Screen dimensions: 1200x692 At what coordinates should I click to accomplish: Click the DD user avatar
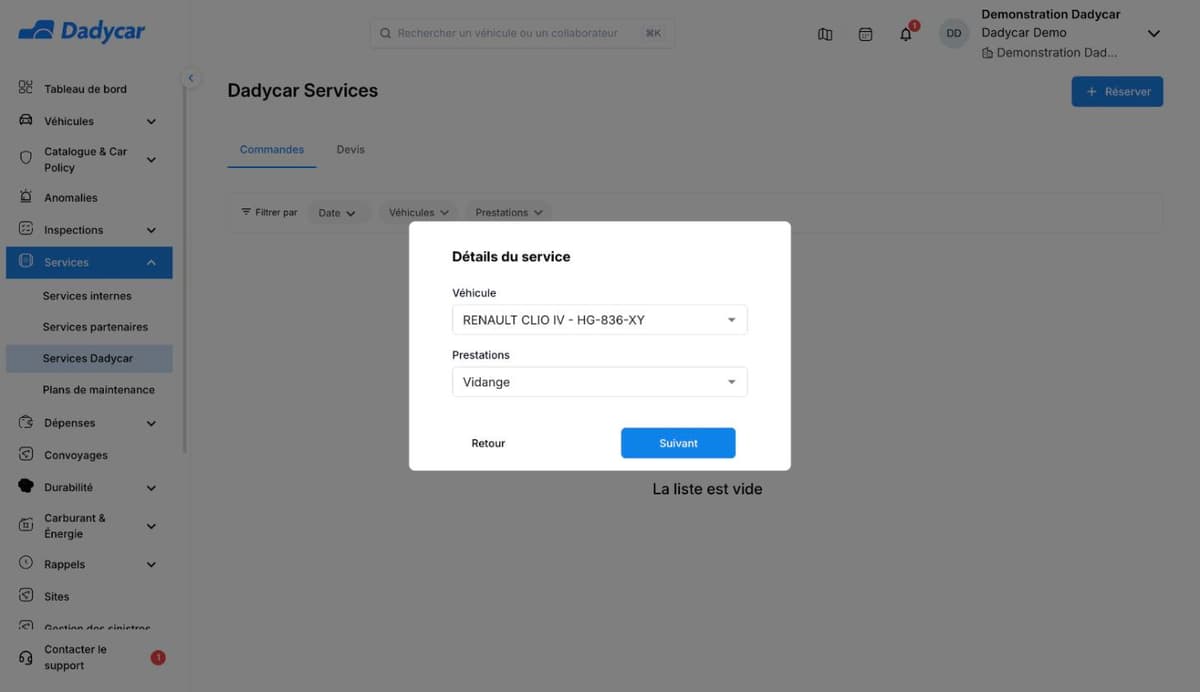(x=954, y=33)
